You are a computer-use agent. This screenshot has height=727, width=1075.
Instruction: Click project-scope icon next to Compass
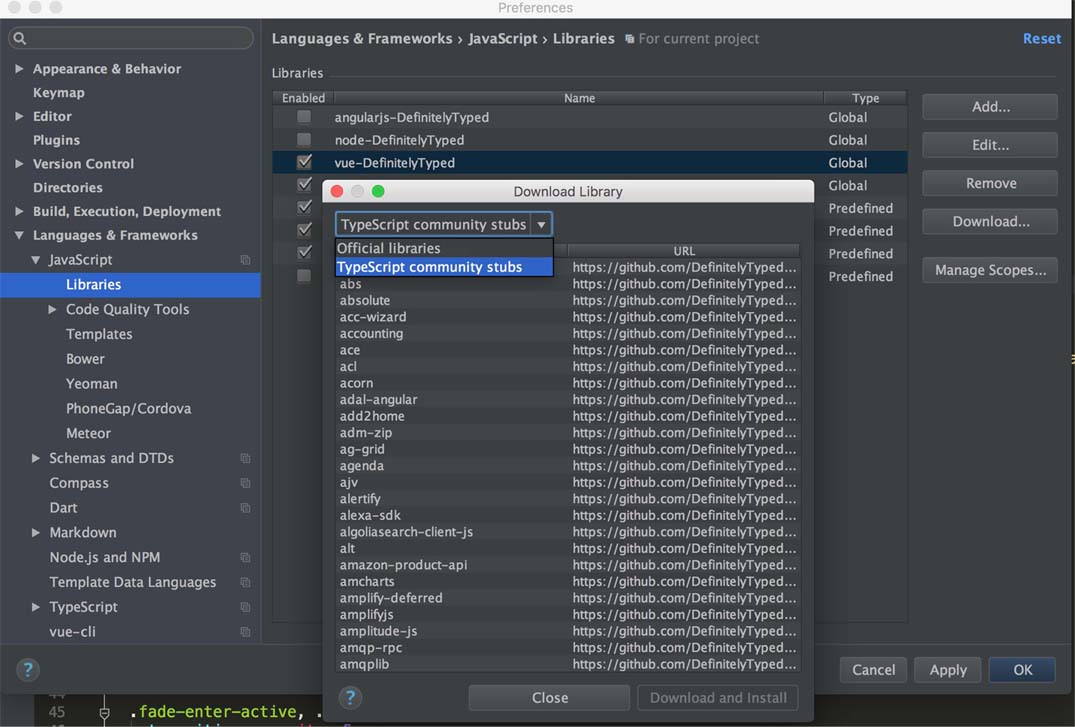tap(245, 483)
